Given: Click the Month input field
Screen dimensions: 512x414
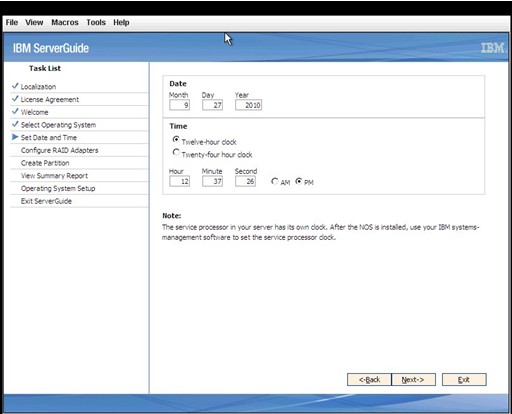Looking at the screenshot, I should [179, 105].
